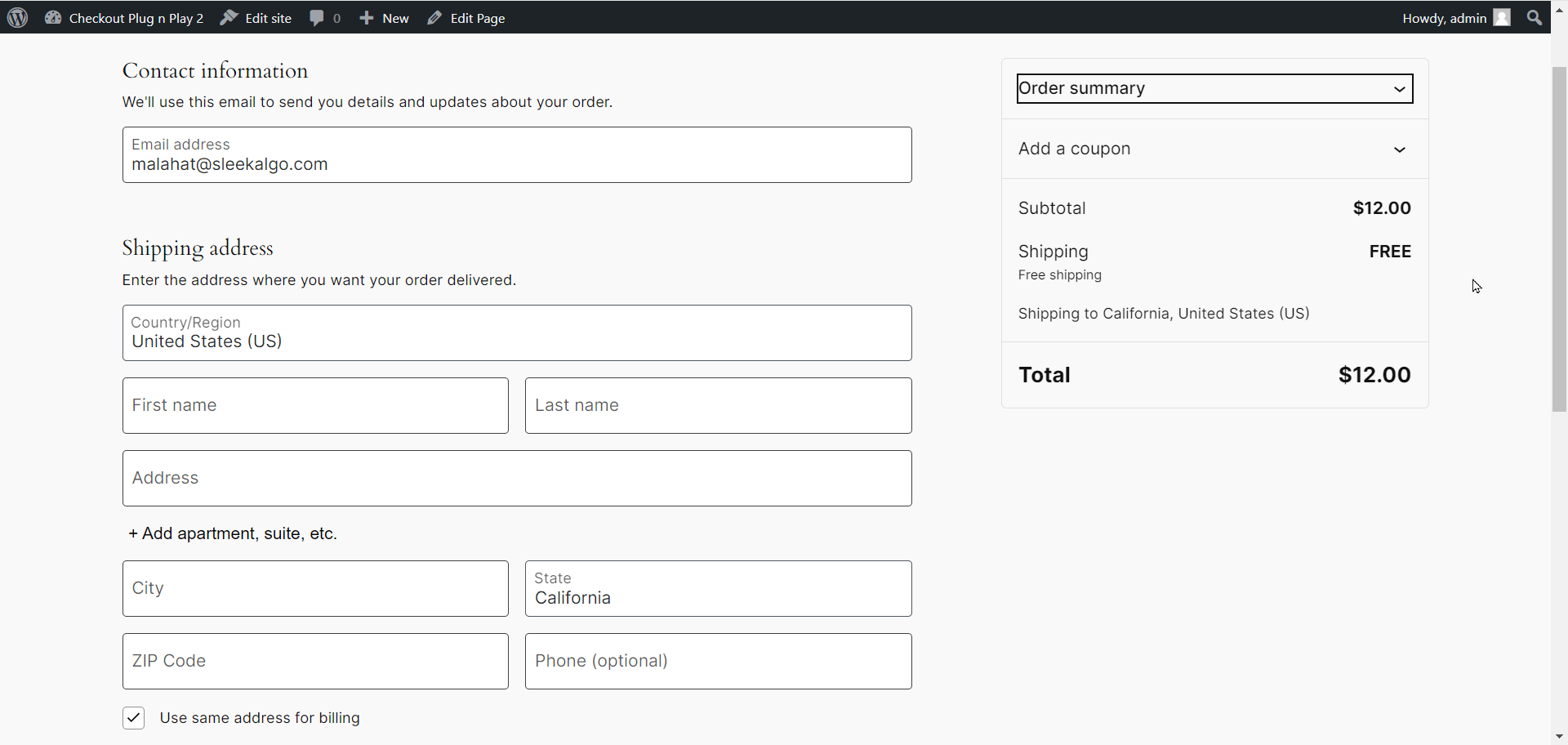Image resolution: width=1568 pixels, height=745 pixels.
Task: Click the Email address field
Action: pyautogui.click(x=517, y=155)
